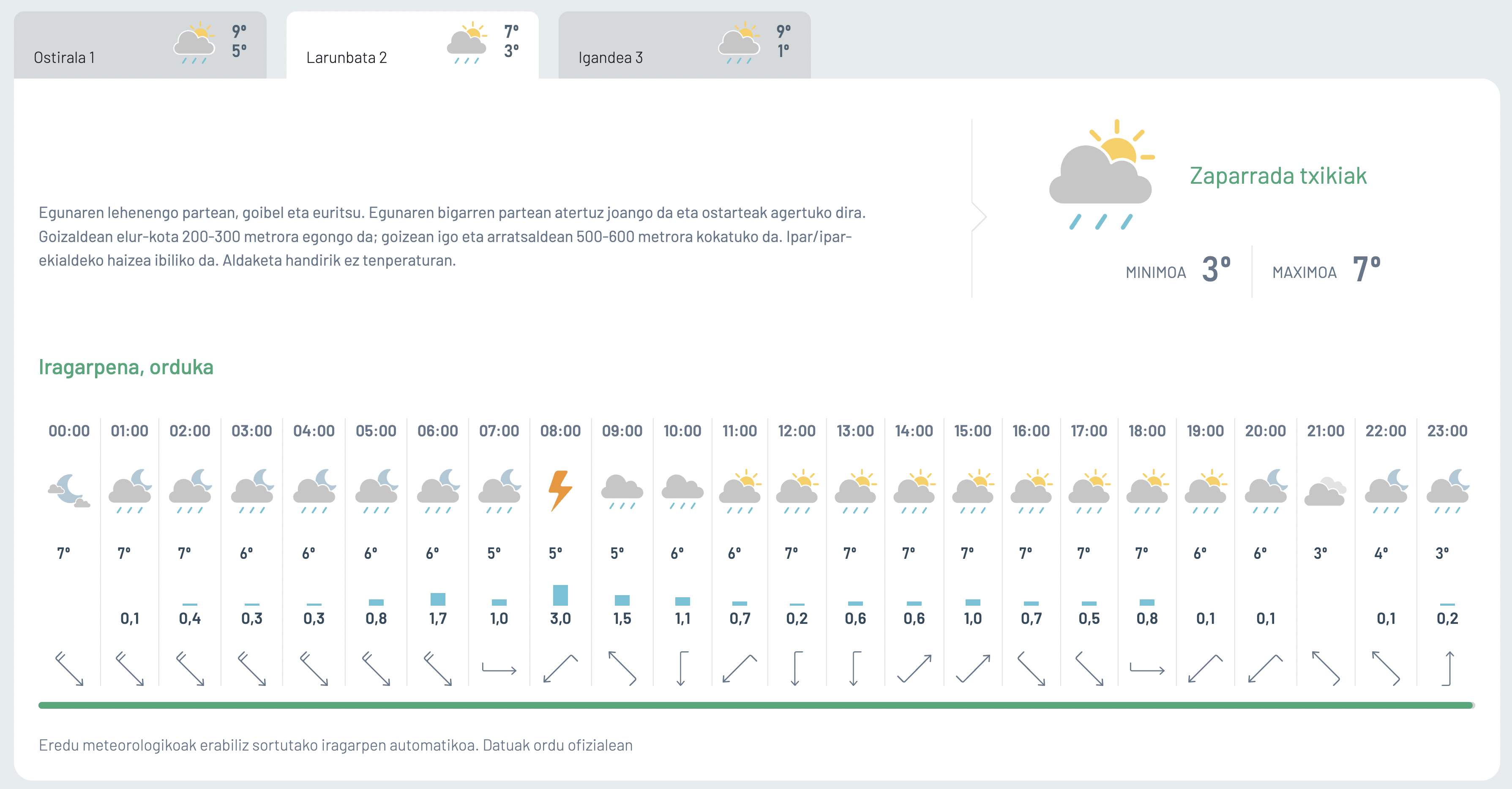
Task: Click the 00:00 wind direction arrow
Action: click(x=69, y=668)
